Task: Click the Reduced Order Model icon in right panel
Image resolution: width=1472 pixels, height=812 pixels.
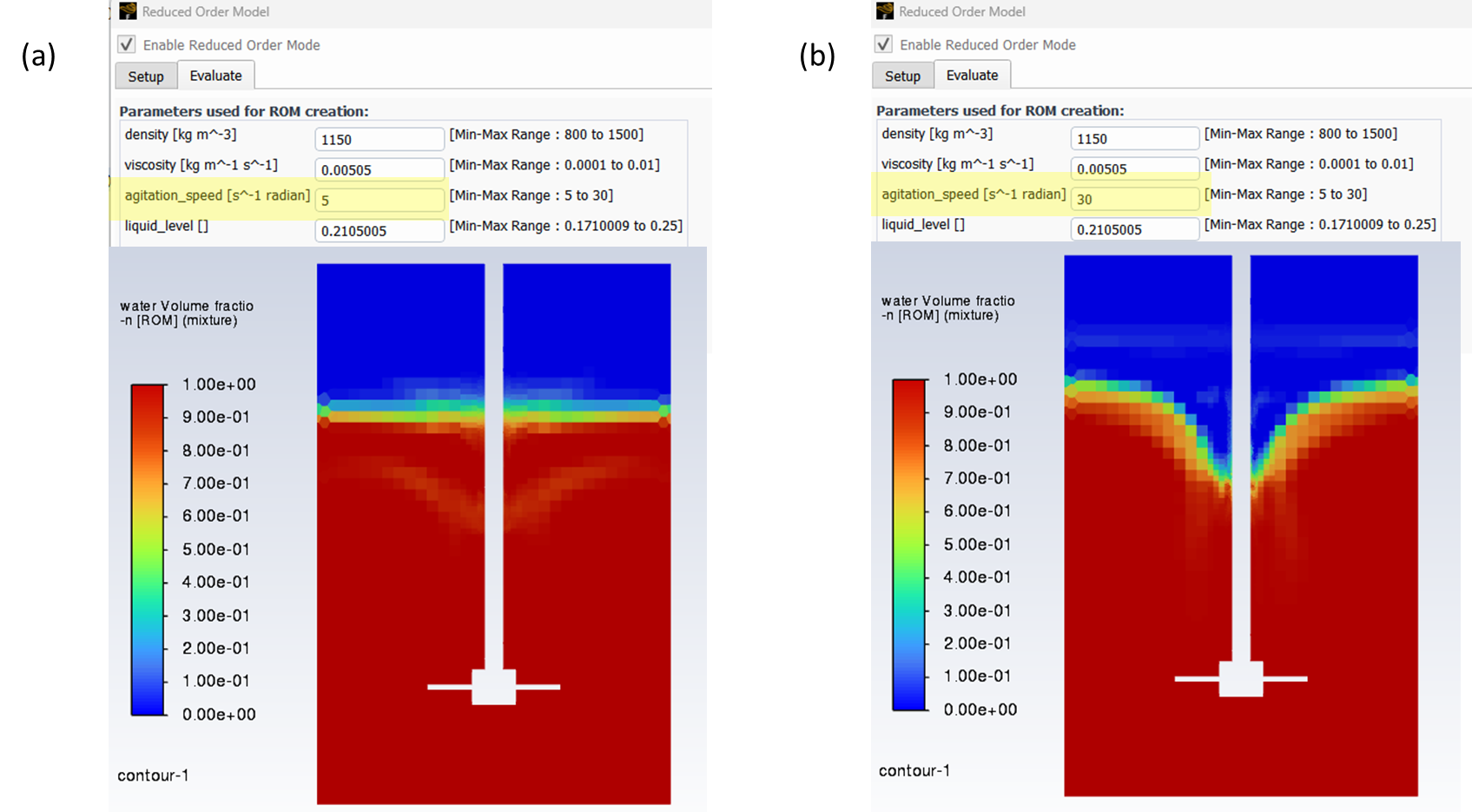Action: [884, 11]
